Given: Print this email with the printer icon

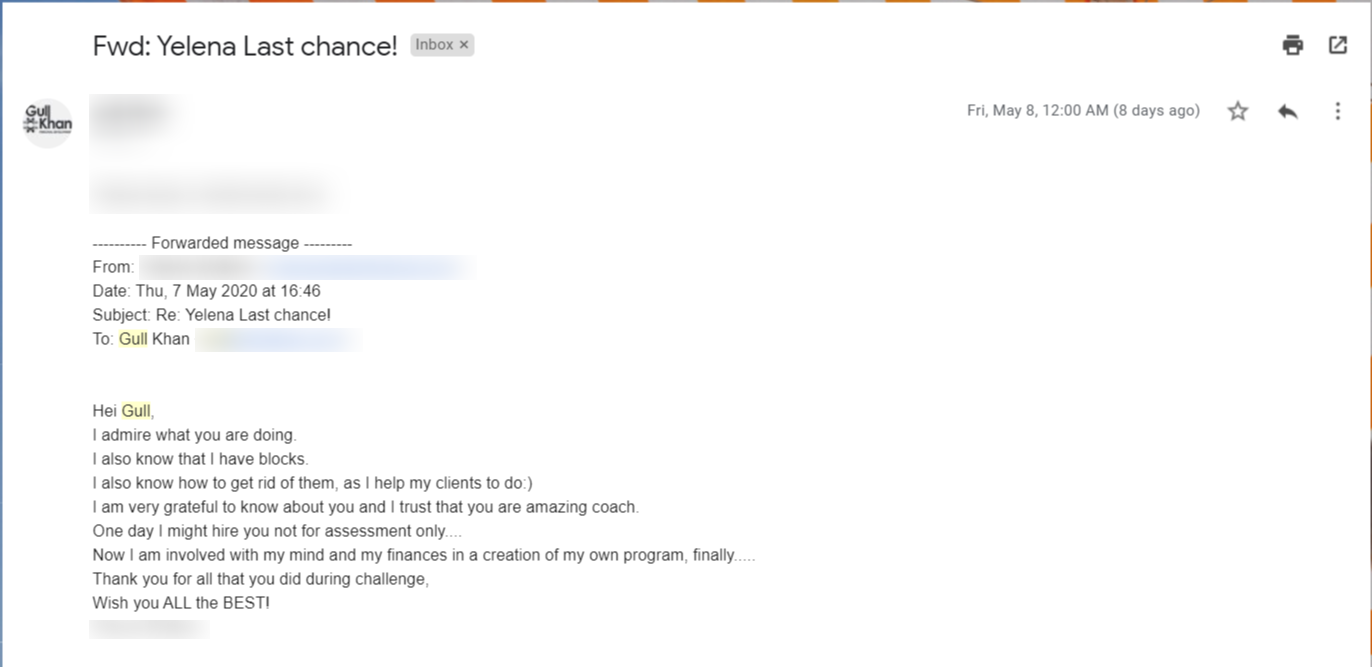Looking at the screenshot, I should pos(1293,45).
